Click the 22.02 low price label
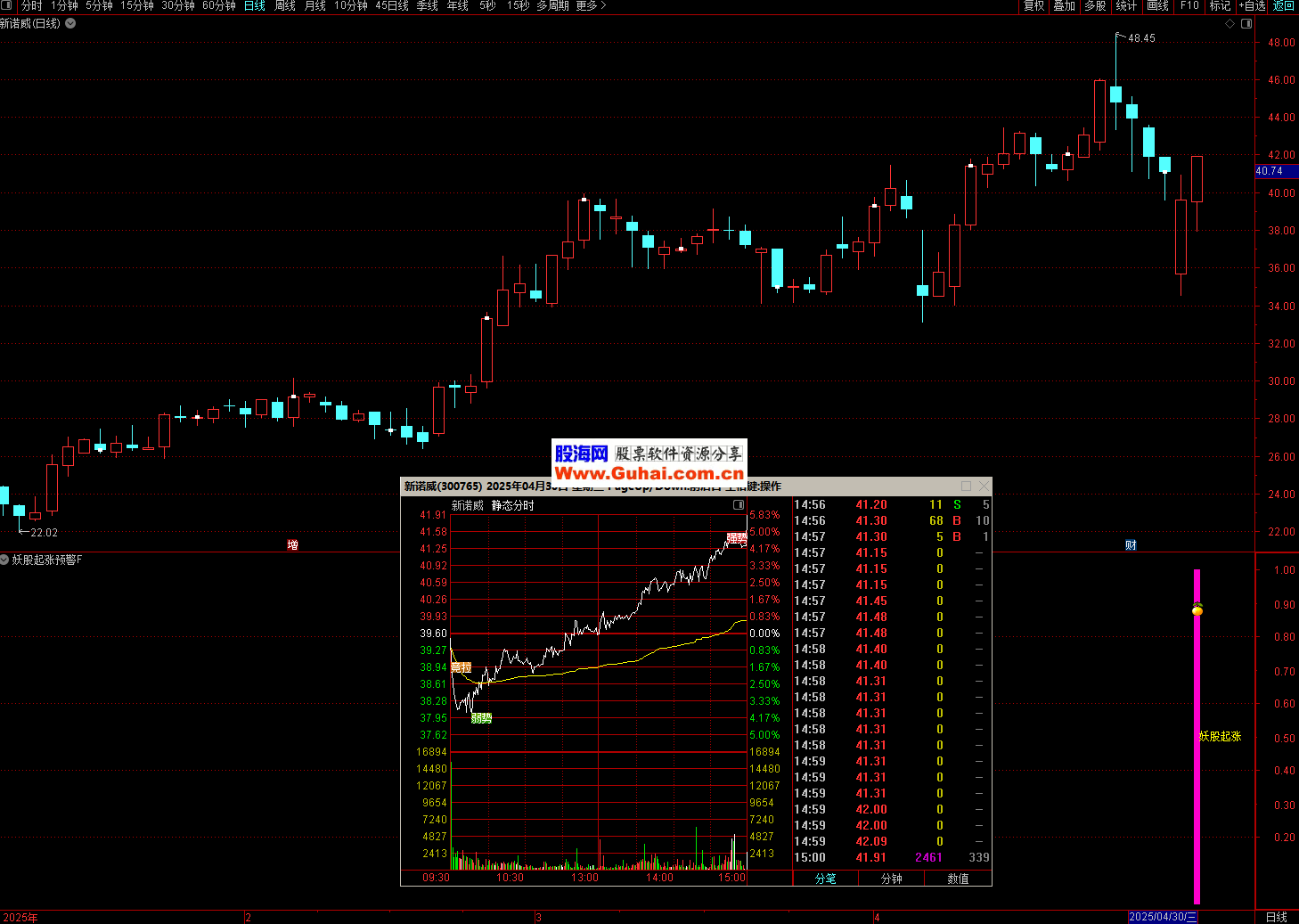The width and height of the screenshot is (1299, 924). tap(44, 533)
